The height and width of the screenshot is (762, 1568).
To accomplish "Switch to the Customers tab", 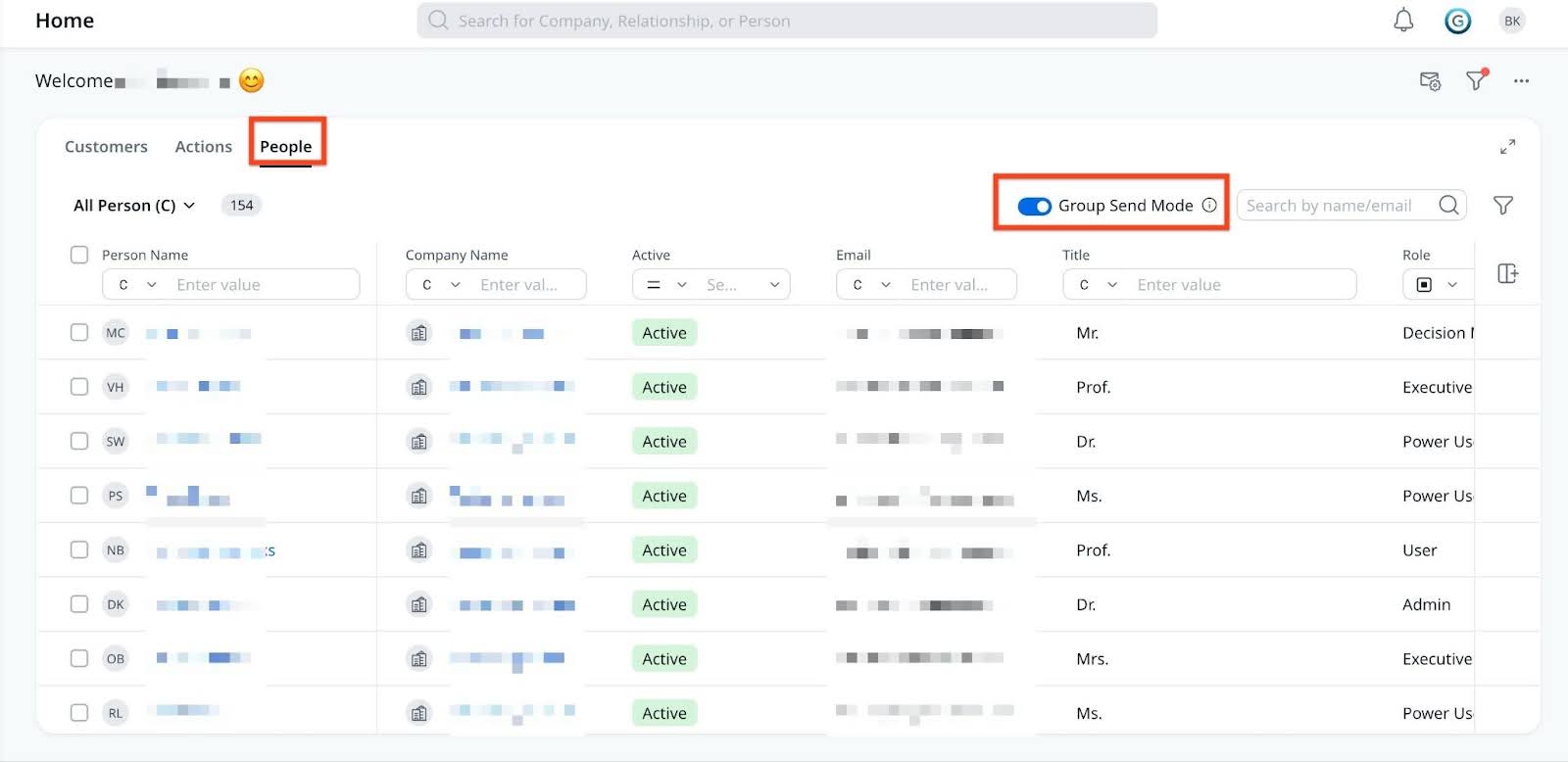I will coord(106,146).
